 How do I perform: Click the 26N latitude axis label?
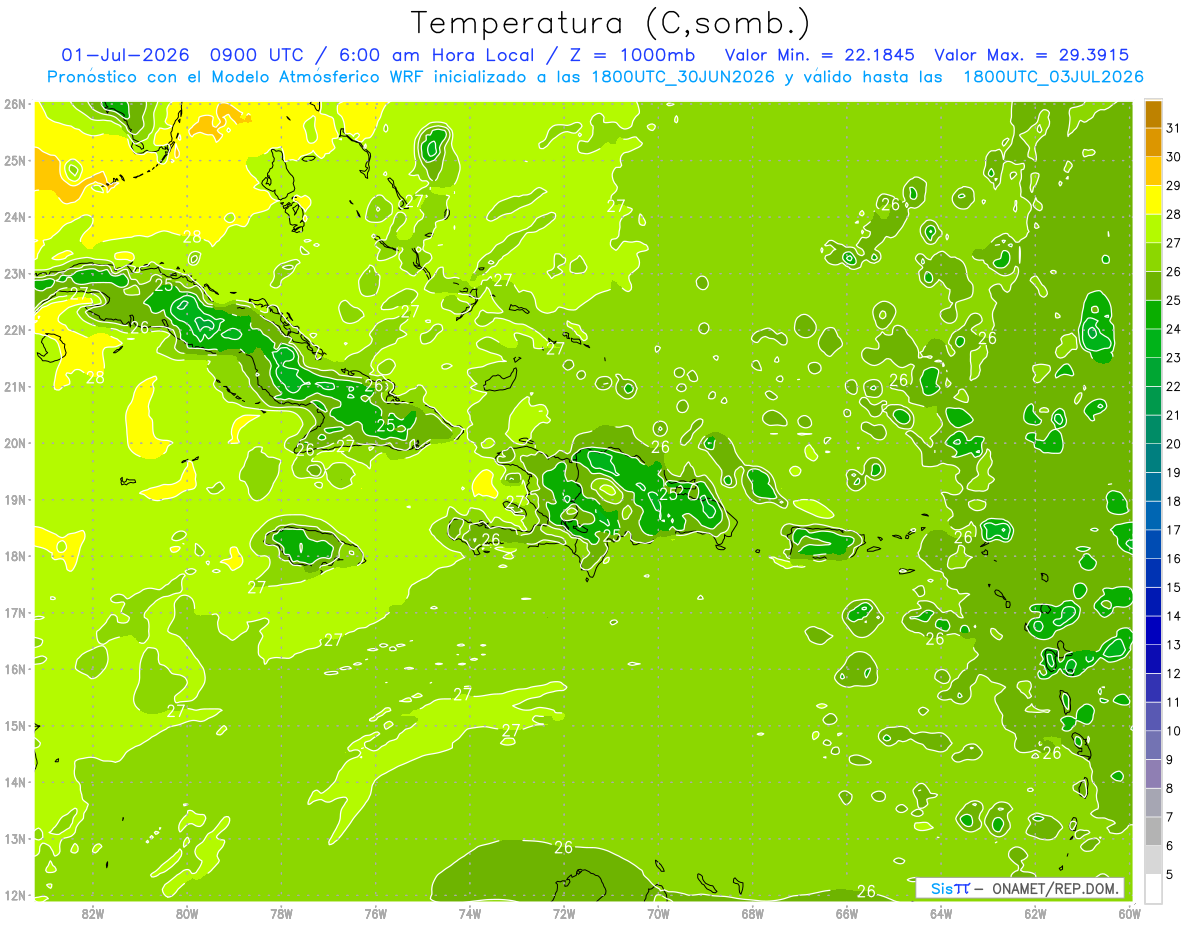(15, 104)
